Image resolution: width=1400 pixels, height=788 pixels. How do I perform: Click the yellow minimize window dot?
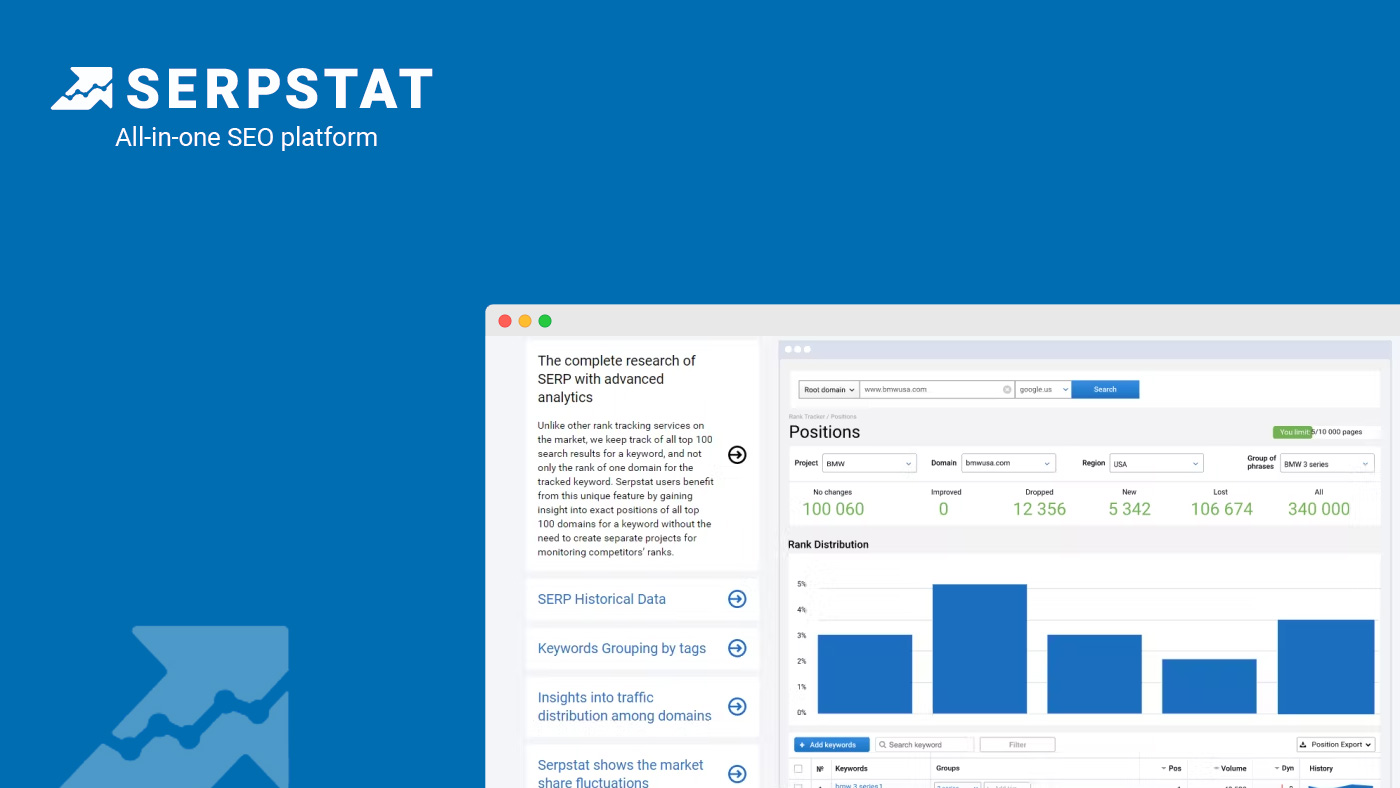click(525, 321)
